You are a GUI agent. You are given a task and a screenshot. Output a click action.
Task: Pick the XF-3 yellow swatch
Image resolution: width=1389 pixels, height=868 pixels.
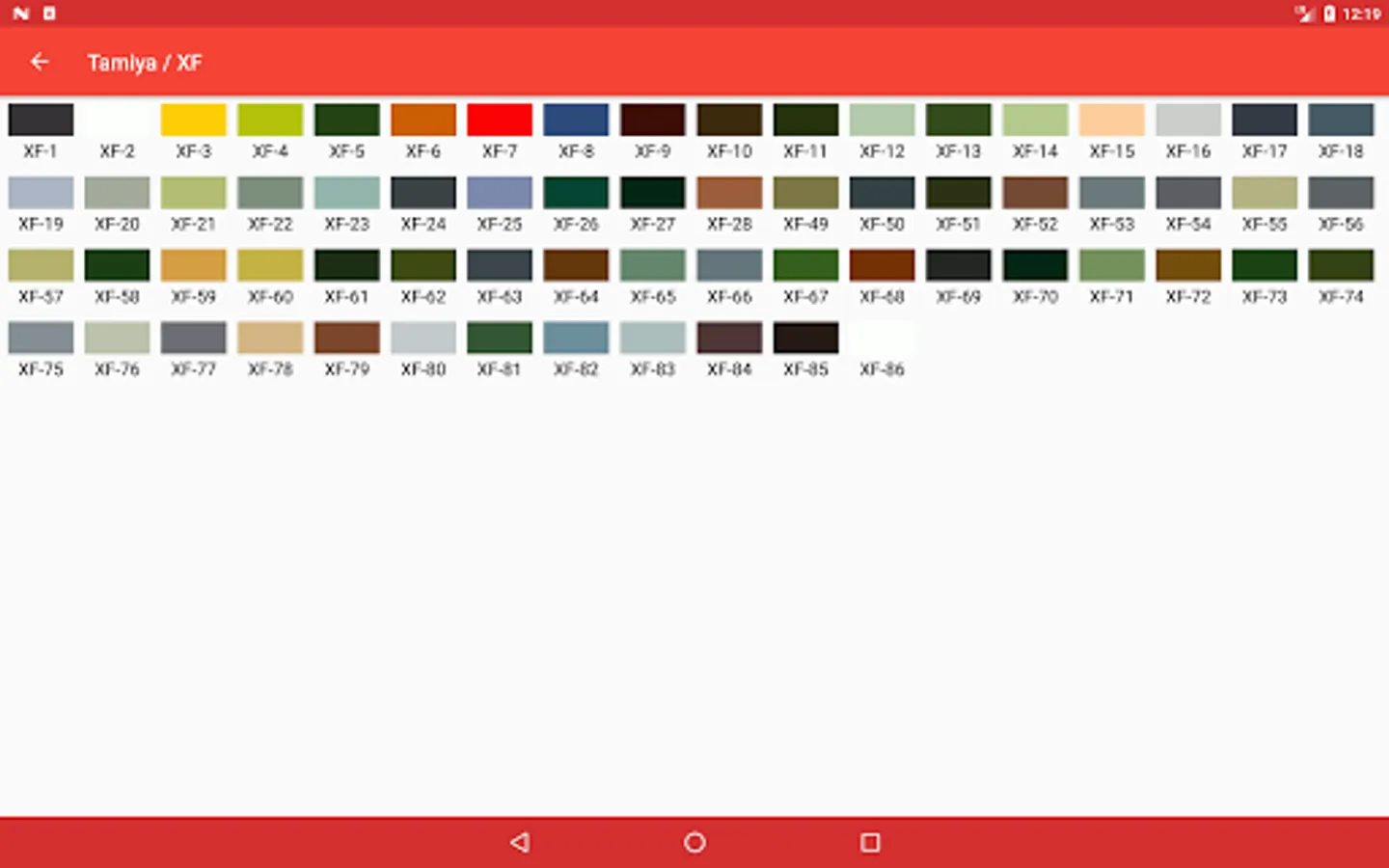pos(194,120)
